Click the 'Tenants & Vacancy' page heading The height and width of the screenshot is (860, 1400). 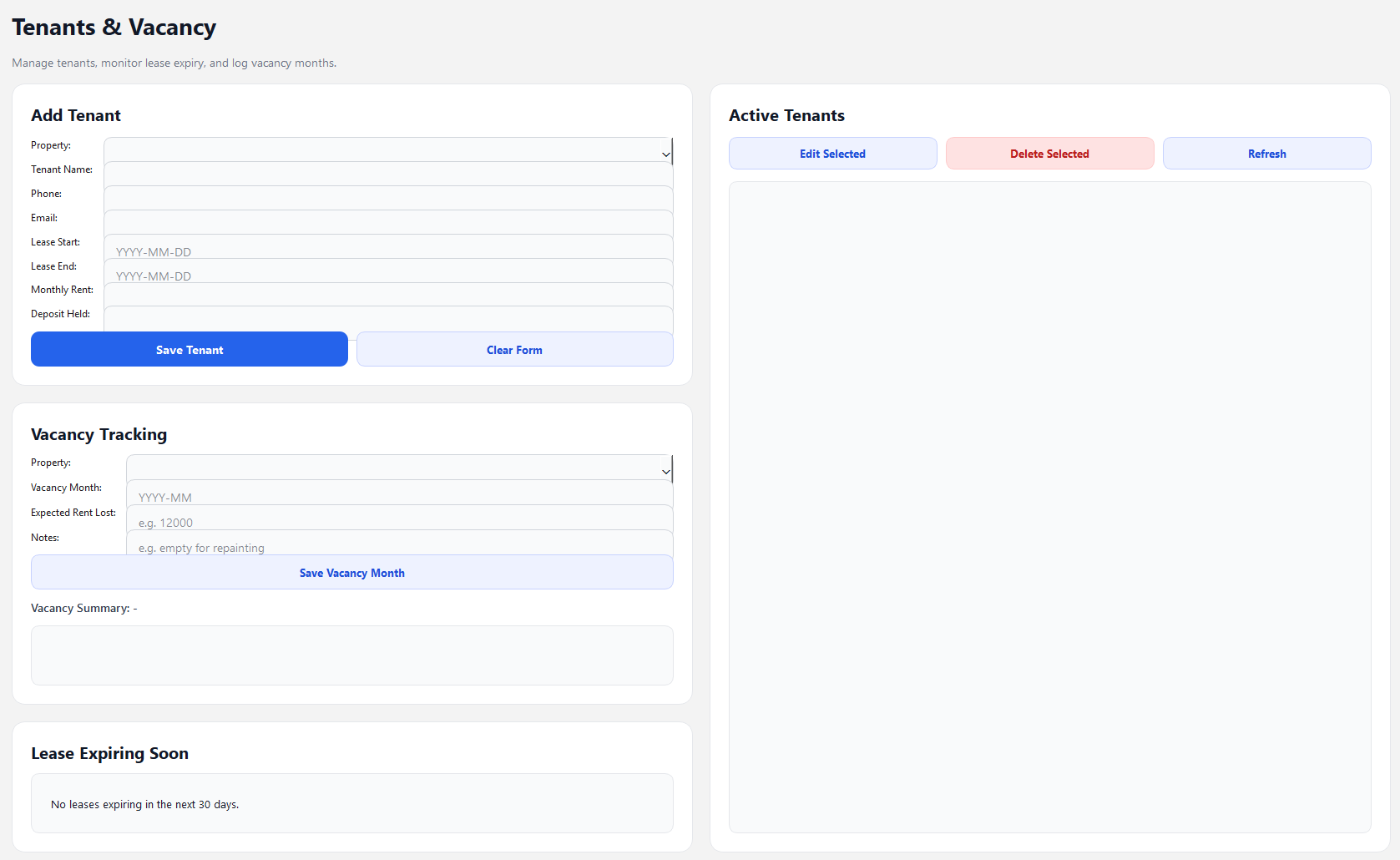click(x=114, y=28)
